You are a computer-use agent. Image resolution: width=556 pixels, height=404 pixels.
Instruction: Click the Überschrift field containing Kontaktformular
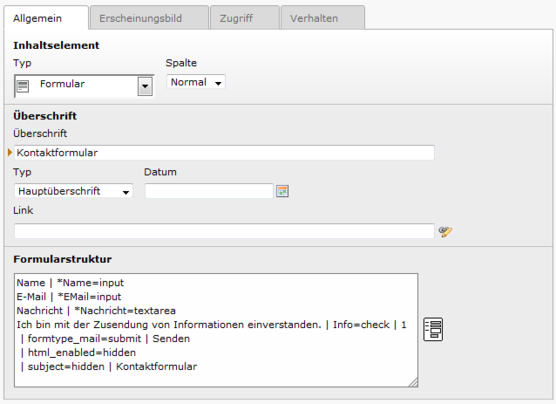click(x=224, y=153)
